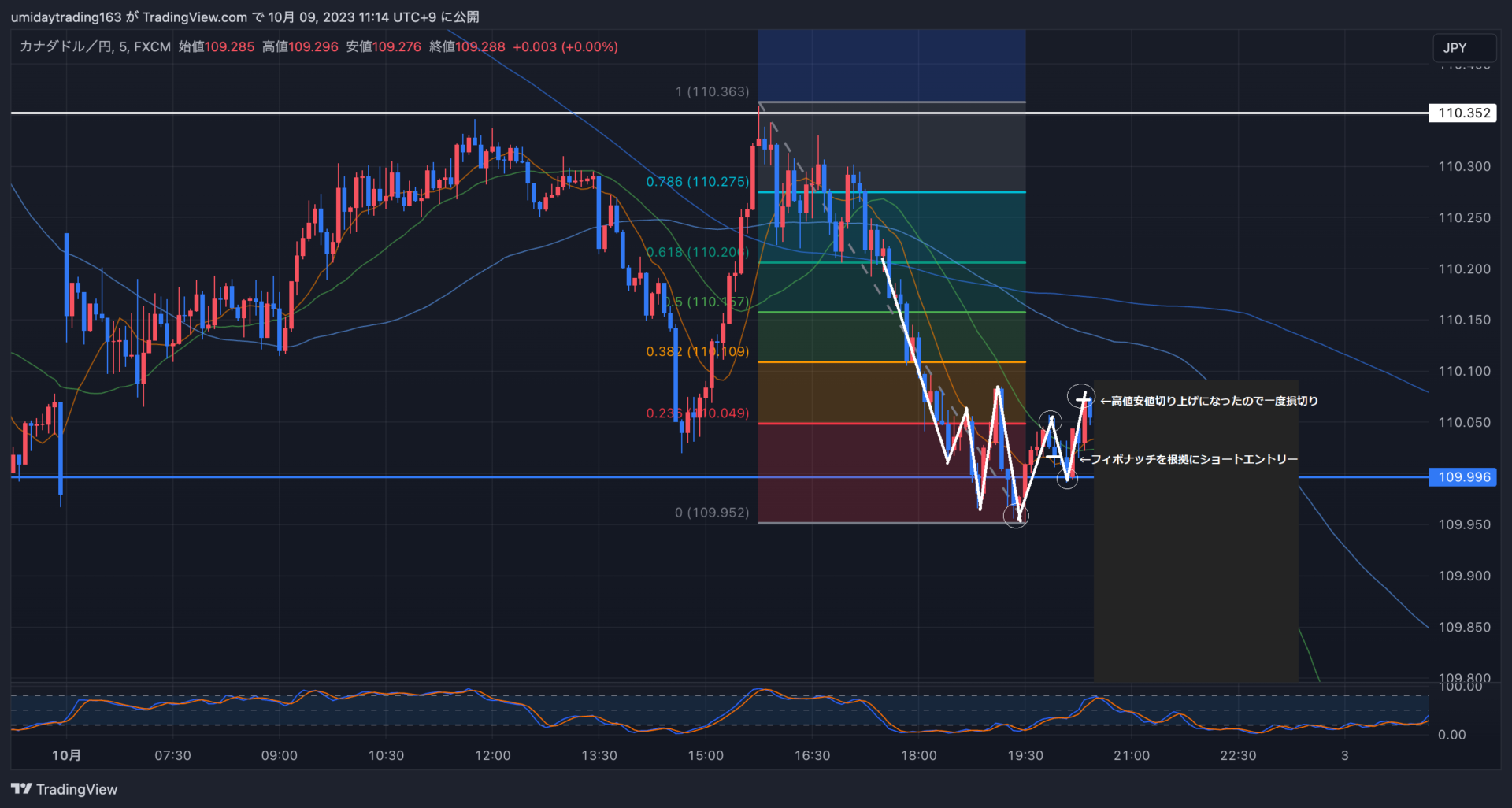This screenshot has width=1512, height=808.
Task: Select the 19:30 time axis label
Action: 1025,755
